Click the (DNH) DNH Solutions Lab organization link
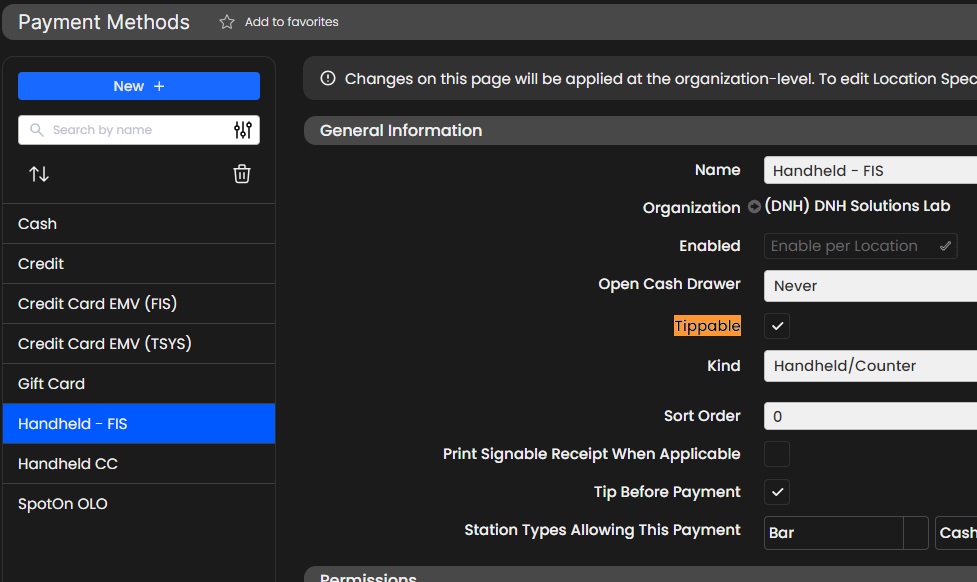 (x=857, y=206)
